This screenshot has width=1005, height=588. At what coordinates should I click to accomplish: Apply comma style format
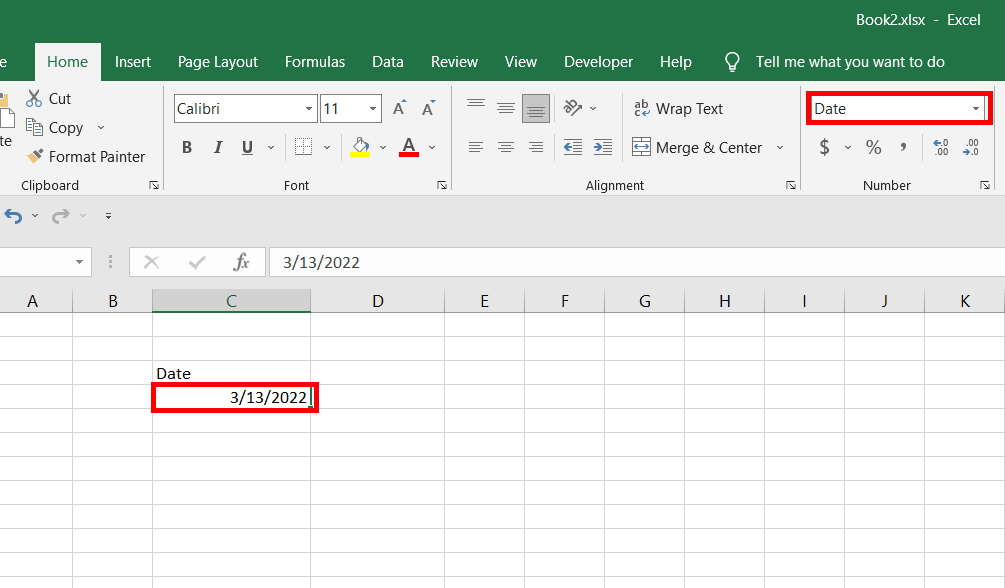[903, 147]
